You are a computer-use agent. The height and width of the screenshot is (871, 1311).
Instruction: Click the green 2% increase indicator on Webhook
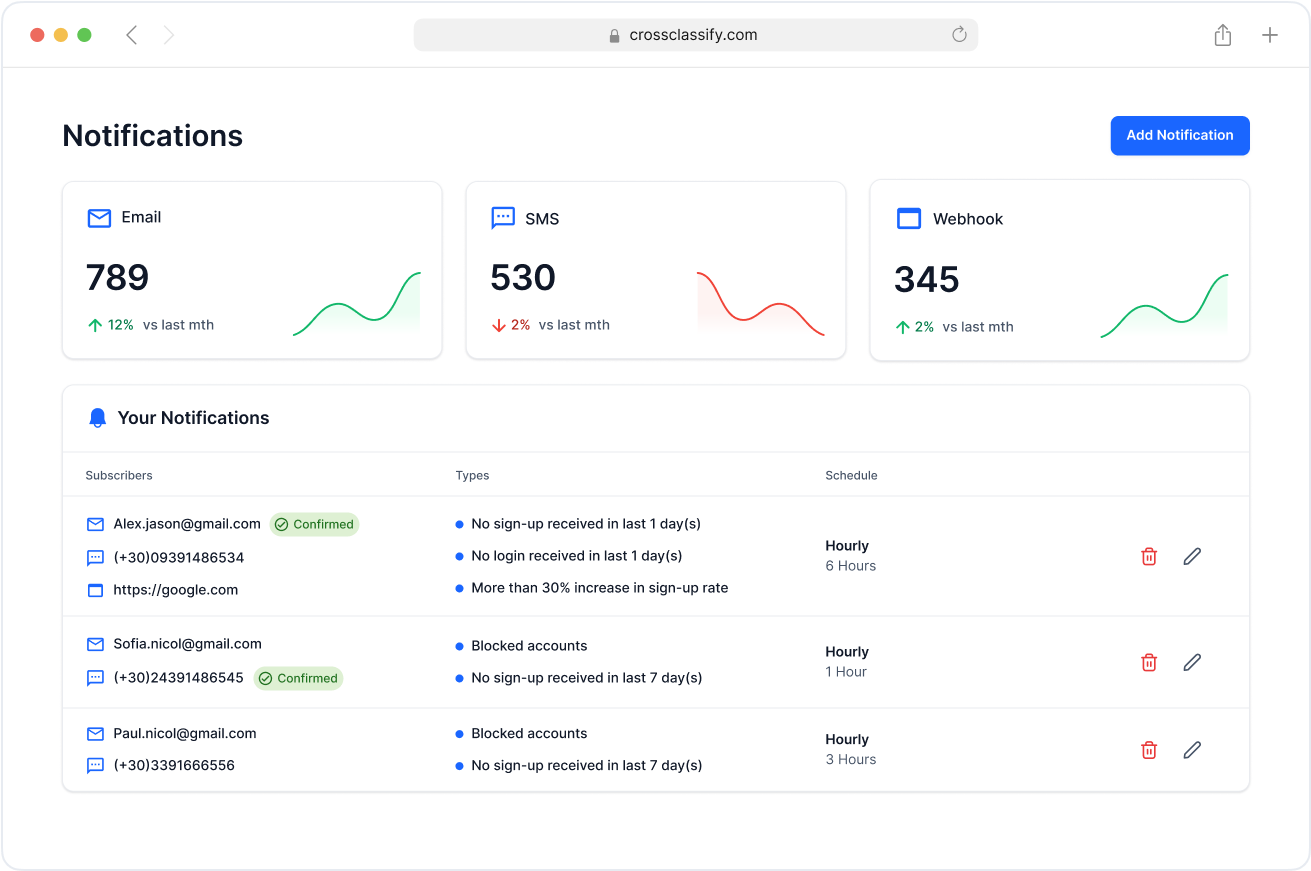pyautogui.click(x=915, y=327)
